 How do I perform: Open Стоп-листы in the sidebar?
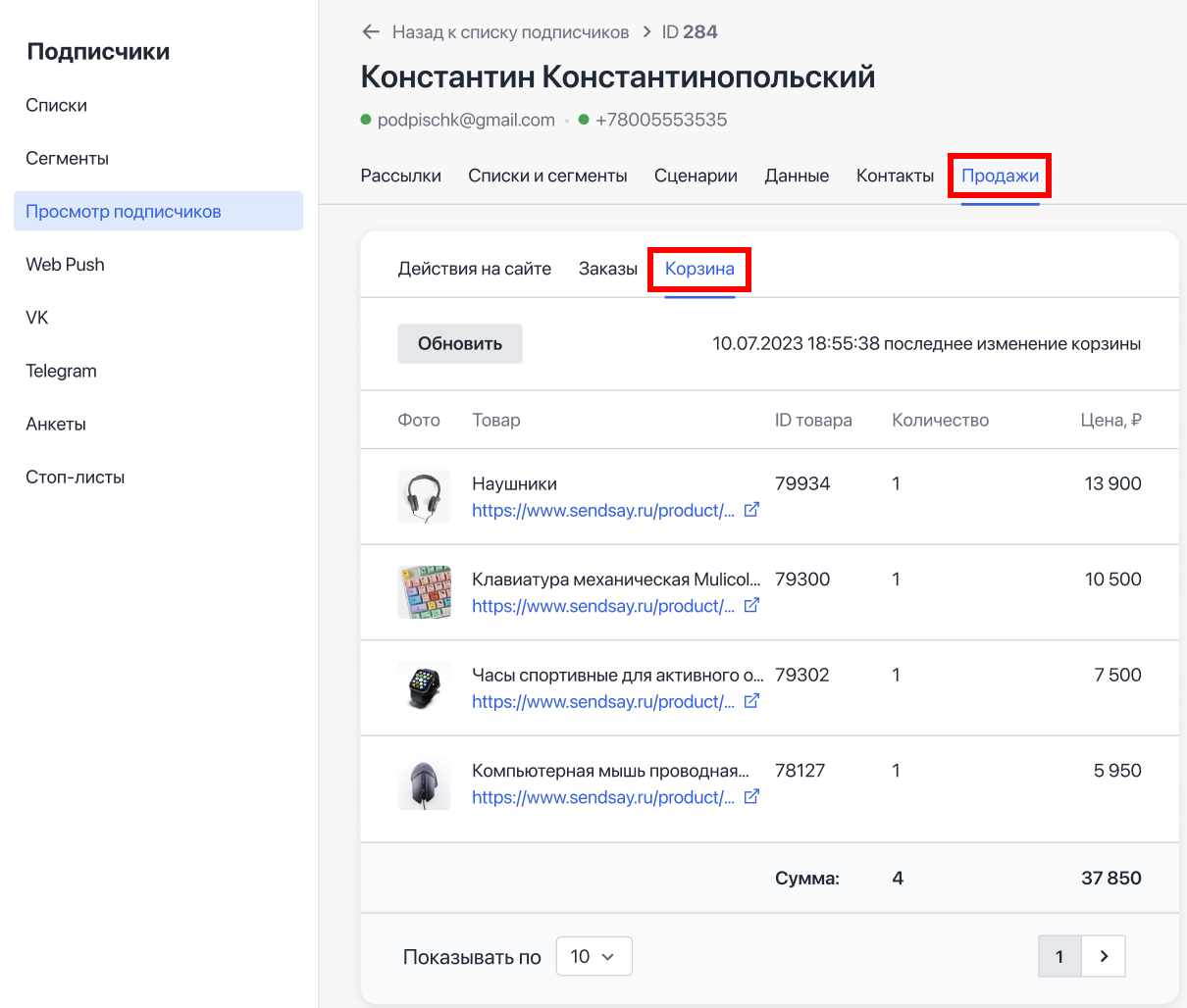click(75, 478)
